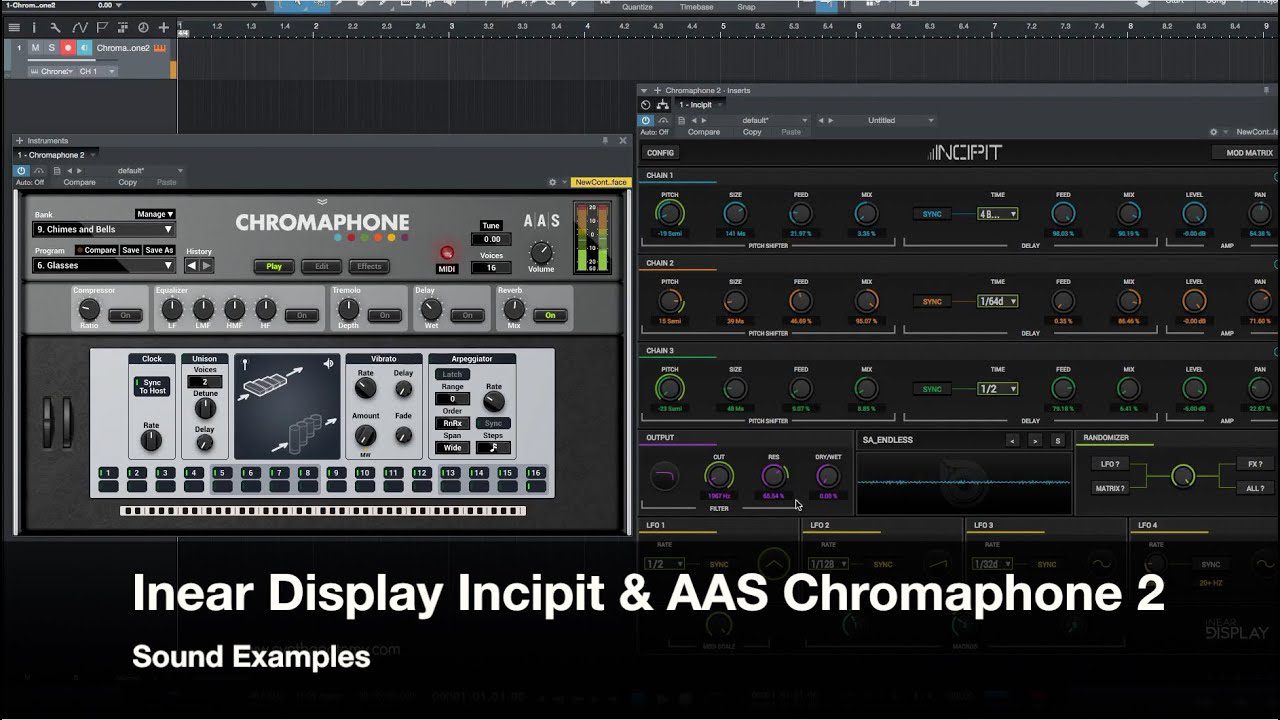Select the filter type shape icon in Output
The image size is (1280, 720).
coord(665,477)
